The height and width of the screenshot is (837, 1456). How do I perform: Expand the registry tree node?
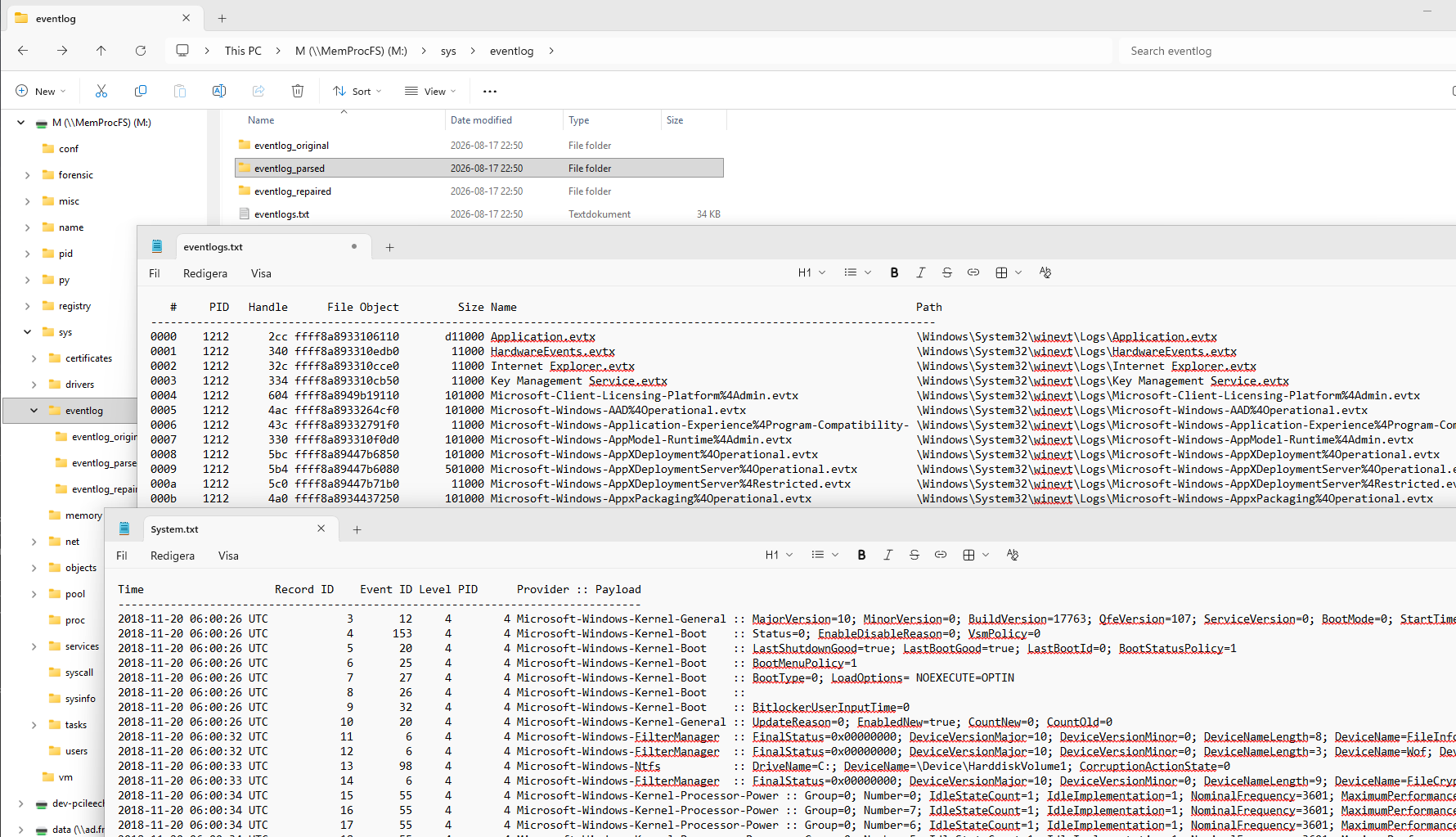tap(27, 306)
